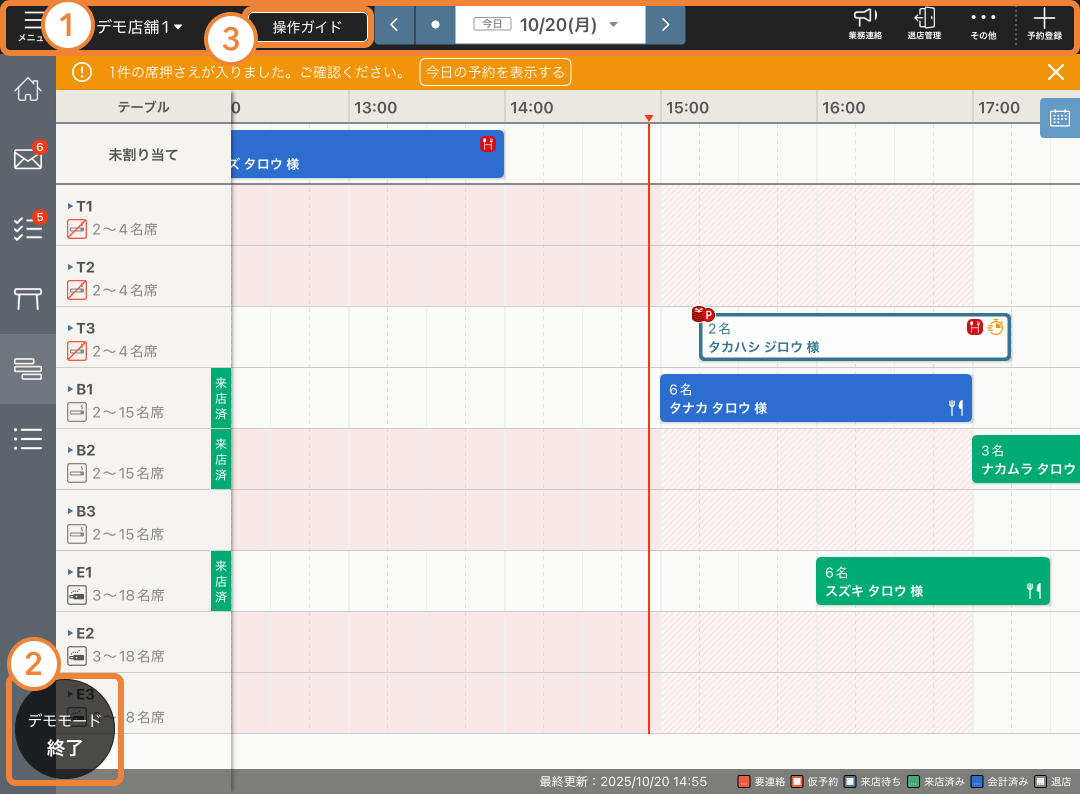
Task: Open 退店管理 door icon
Action: click(x=924, y=24)
